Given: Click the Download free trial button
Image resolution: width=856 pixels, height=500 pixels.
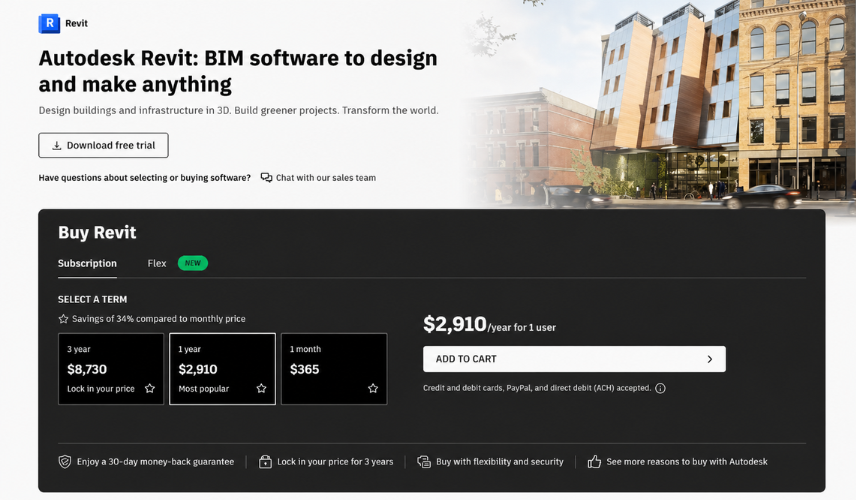Looking at the screenshot, I should 103,145.
